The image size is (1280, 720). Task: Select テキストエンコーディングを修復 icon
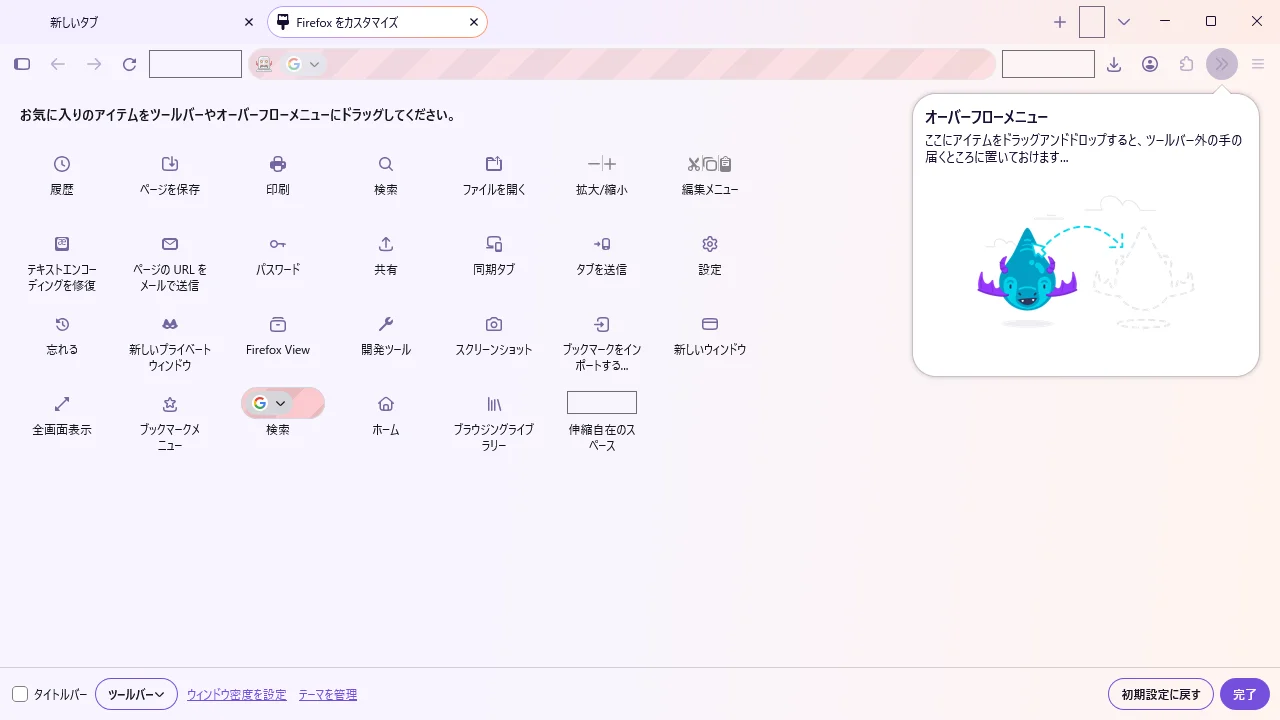[x=62, y=244]
